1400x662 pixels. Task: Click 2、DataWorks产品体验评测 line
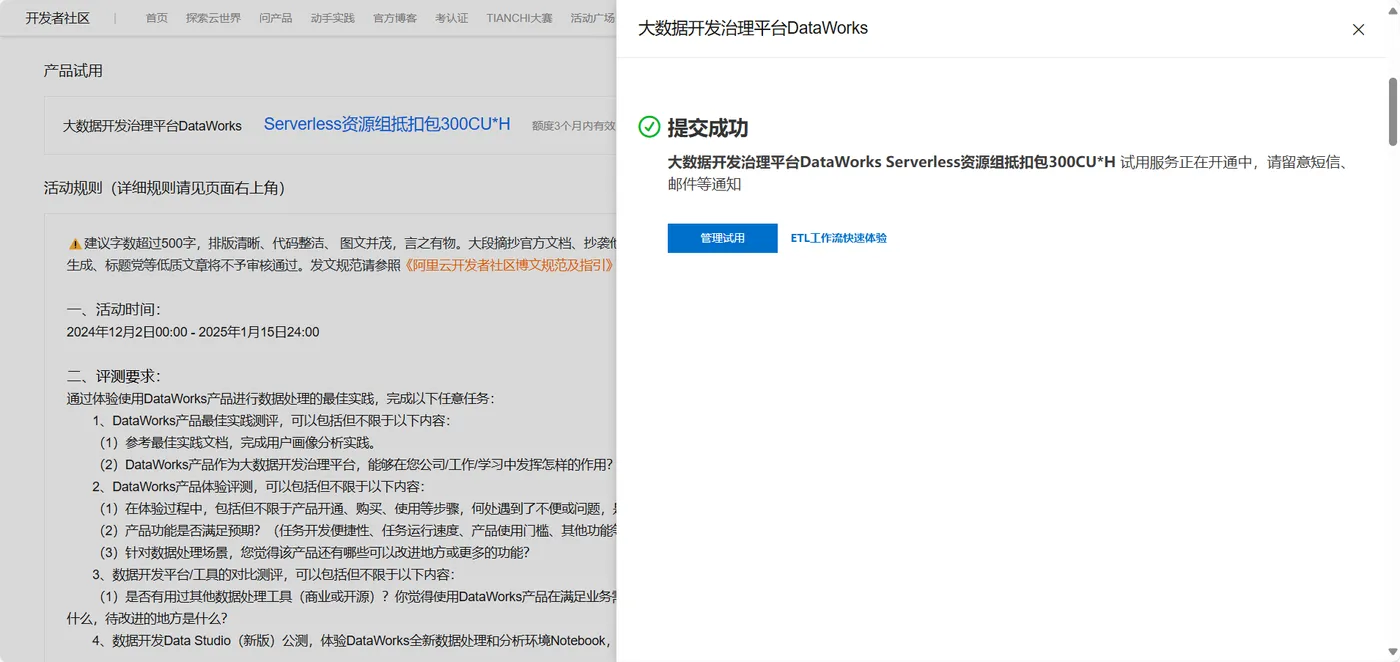click(258, 486)
